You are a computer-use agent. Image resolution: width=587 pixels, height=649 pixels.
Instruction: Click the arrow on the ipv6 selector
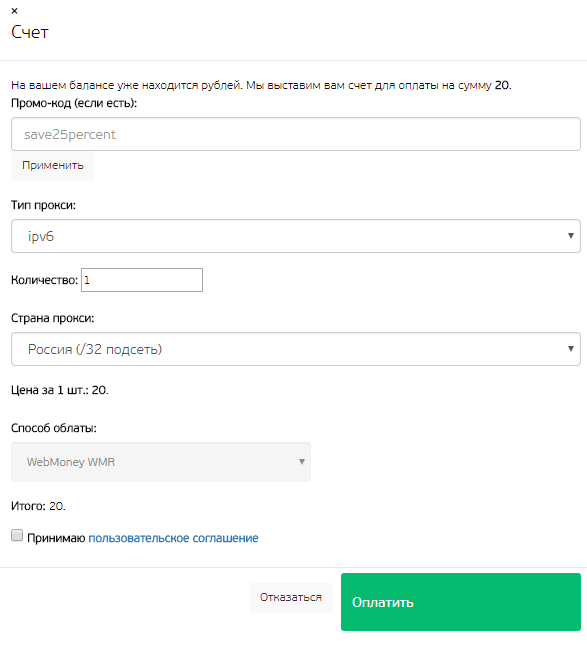point(570,236)
